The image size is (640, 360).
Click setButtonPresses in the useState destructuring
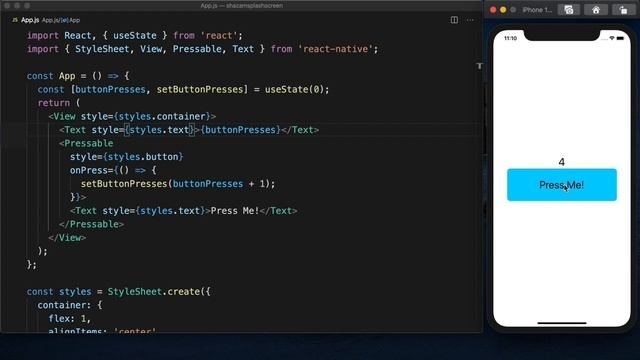coord(200,89)
